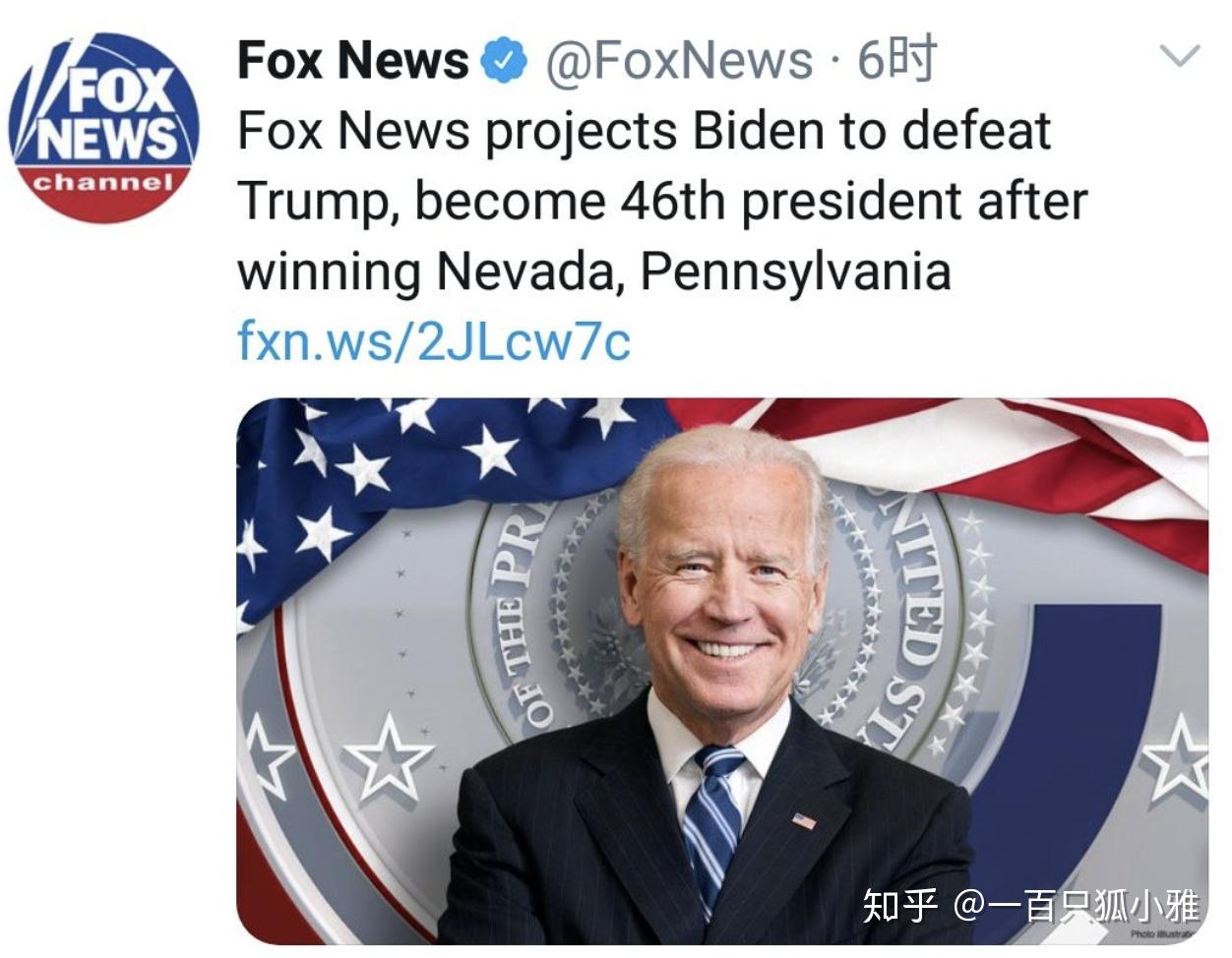Open the @FoxNews handle

[678, 61]
